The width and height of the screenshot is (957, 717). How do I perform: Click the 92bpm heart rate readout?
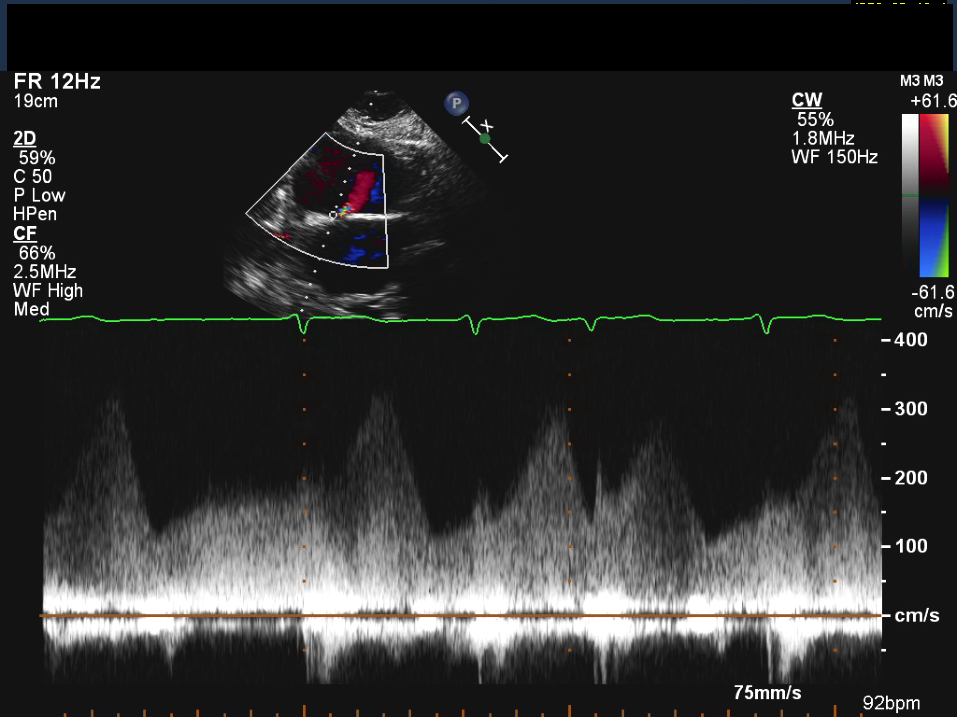click(891, 703)
